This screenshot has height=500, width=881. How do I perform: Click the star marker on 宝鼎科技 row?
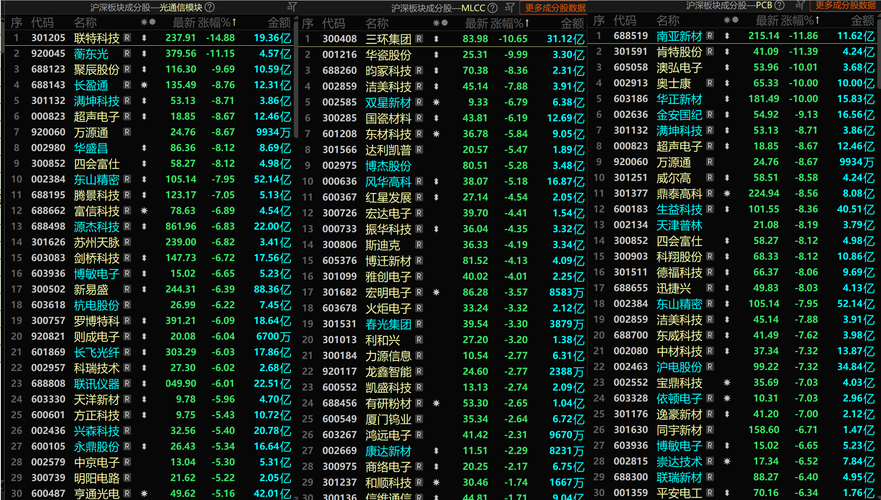(x=727, y=382)
